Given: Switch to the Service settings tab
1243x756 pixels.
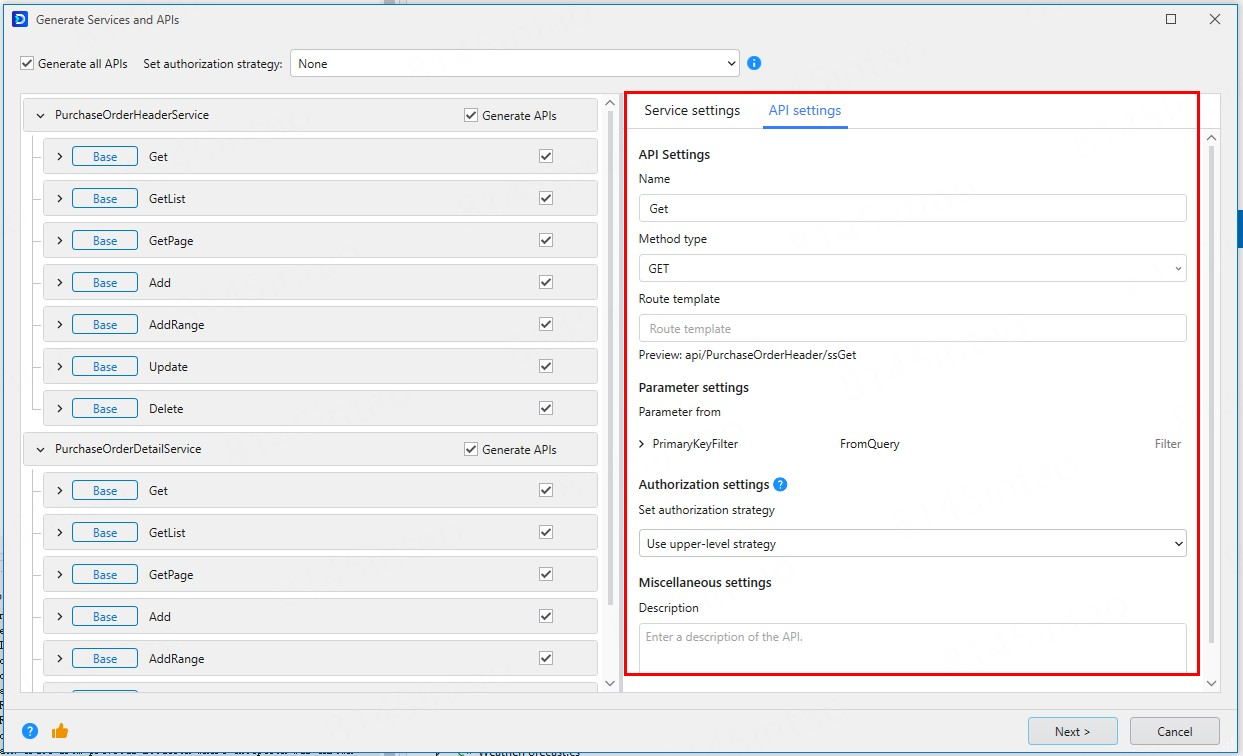Looking at the screenshot, I should 692,110.
